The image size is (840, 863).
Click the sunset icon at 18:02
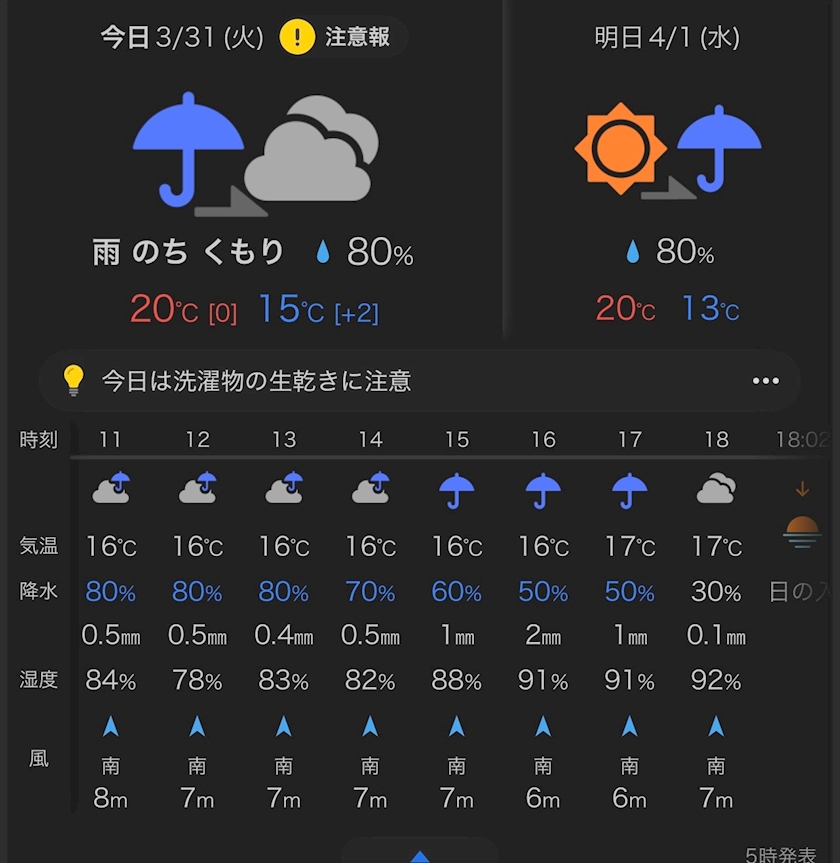point(802,529)
